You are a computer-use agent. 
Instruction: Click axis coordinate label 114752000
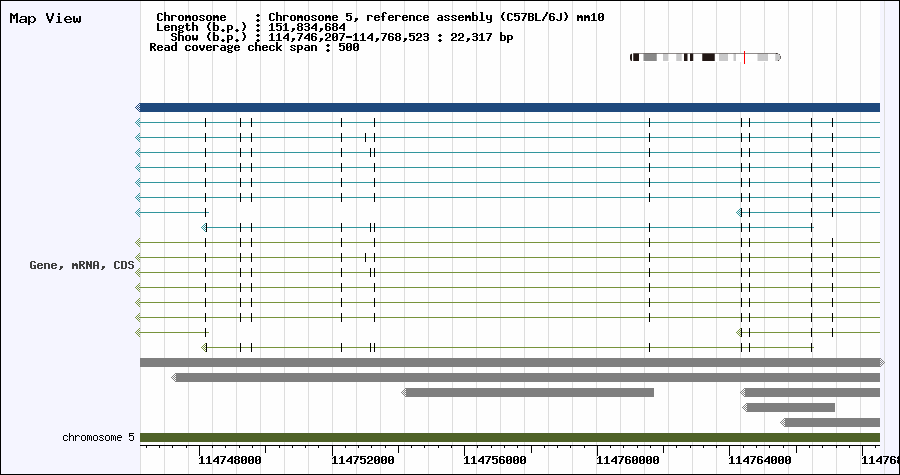(363, 460)
